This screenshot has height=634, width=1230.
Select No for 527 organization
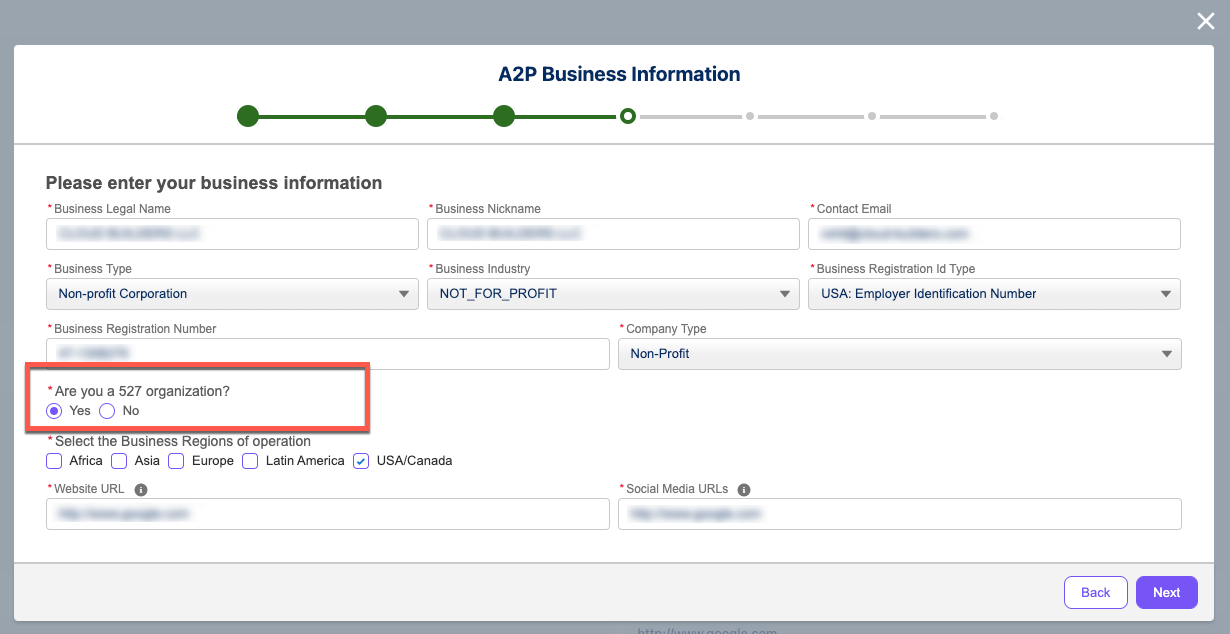pyautogui.click(x=107, y=411)
